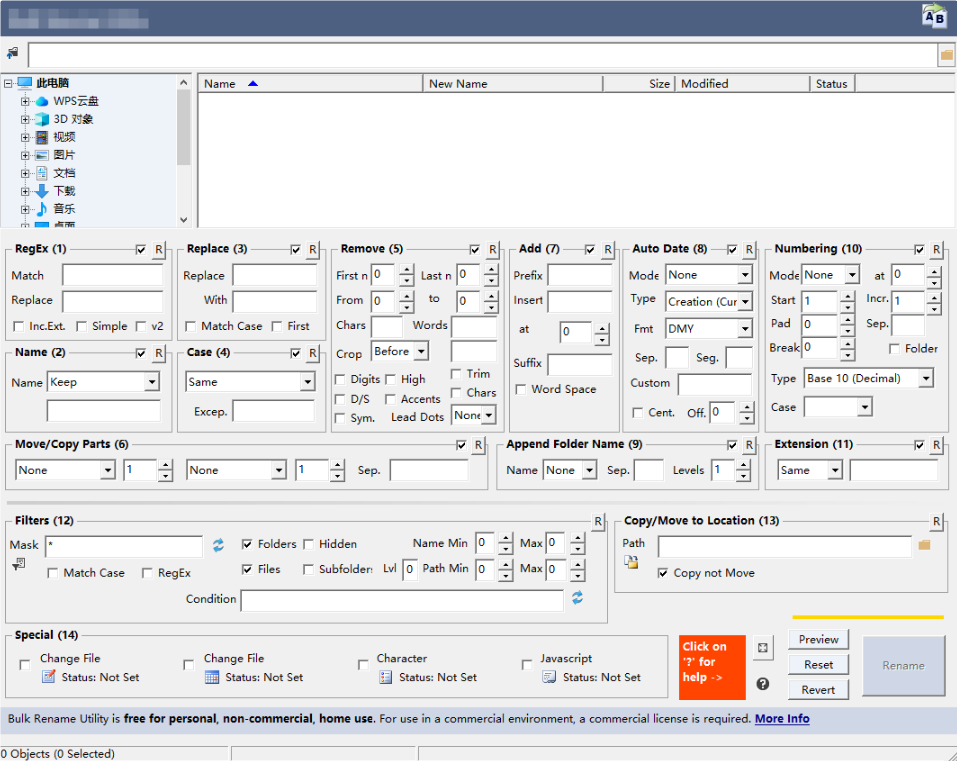Click the Preview button

click(x=818, y=640)
